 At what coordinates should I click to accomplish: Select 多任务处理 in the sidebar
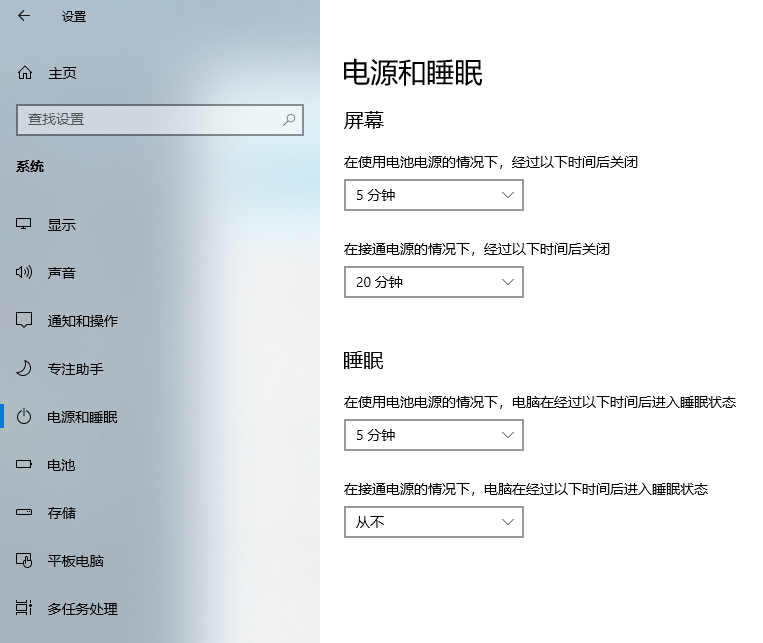tap(160, 608)
